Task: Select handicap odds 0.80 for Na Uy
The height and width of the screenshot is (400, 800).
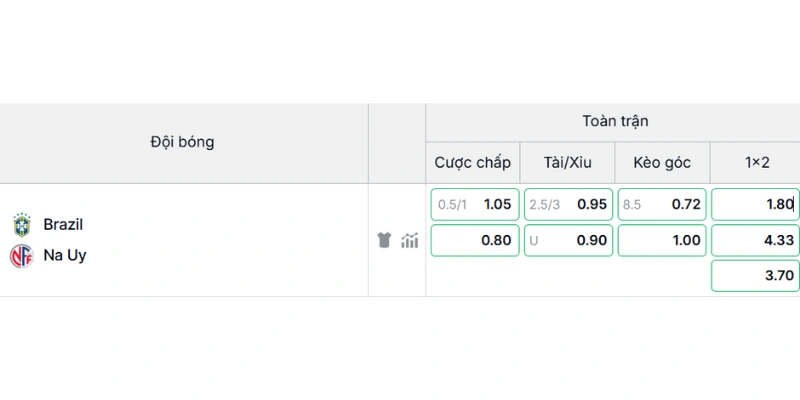Action: point(474,240)
